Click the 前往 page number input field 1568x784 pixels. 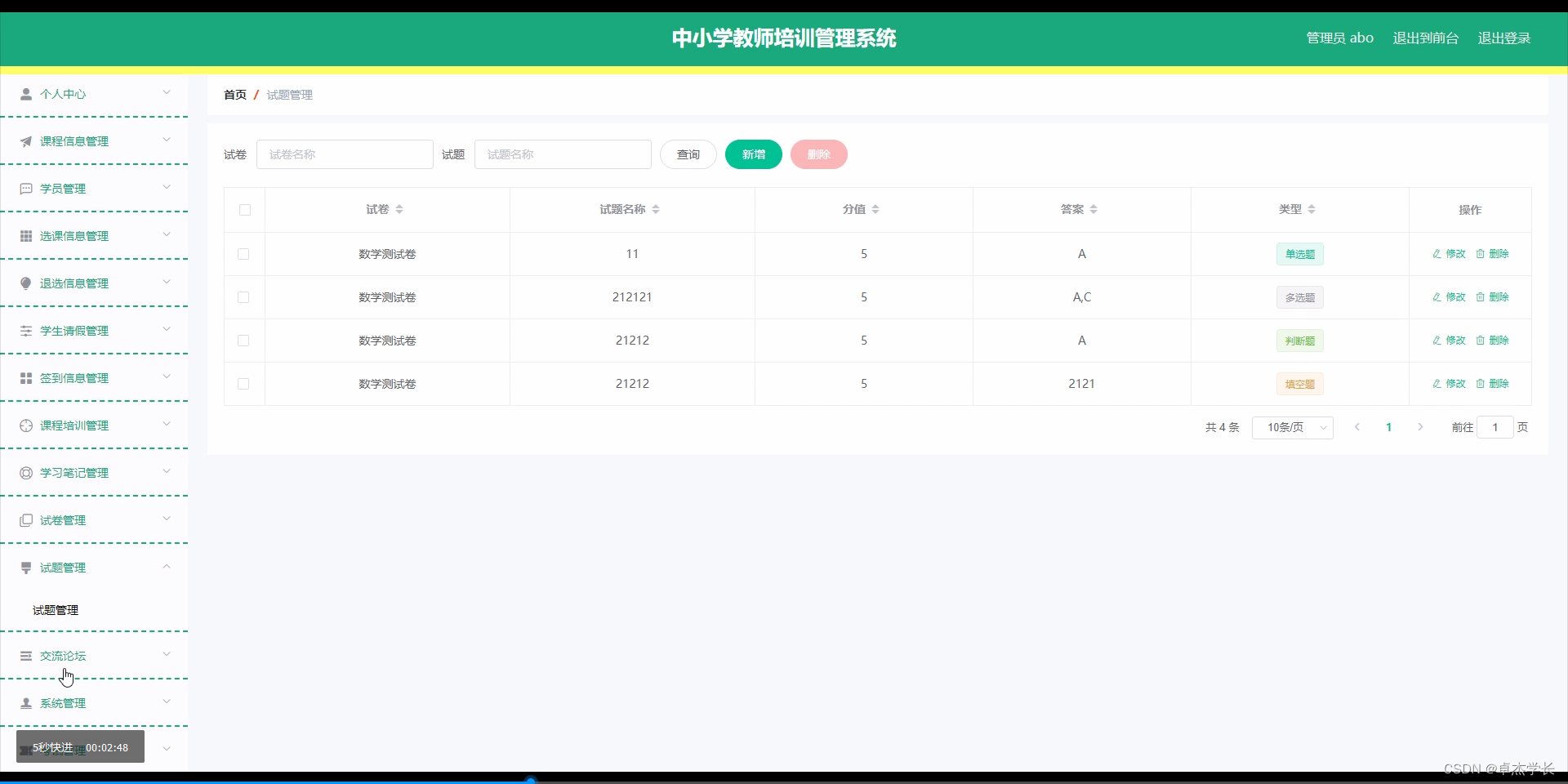point(1496,427)
